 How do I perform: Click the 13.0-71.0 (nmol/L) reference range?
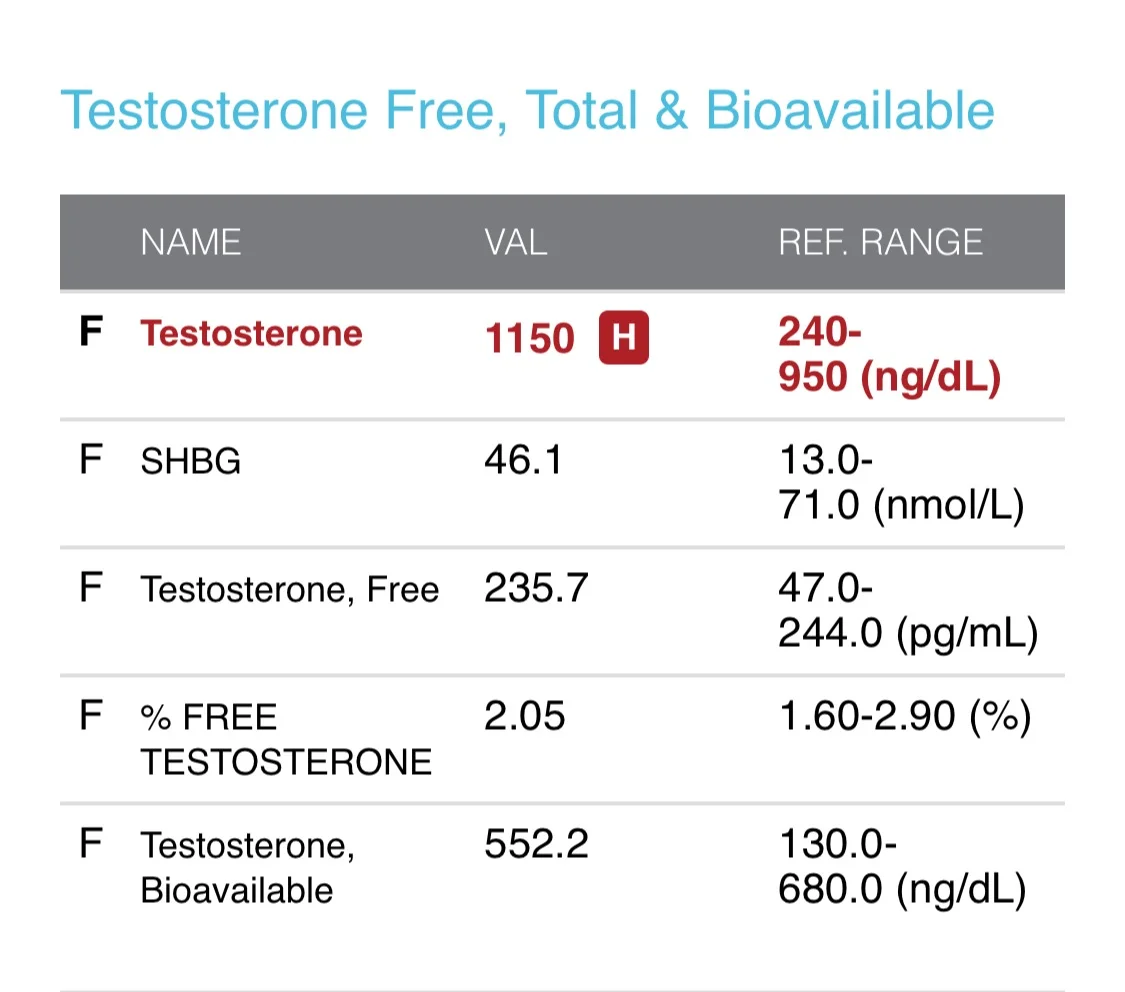901,483
